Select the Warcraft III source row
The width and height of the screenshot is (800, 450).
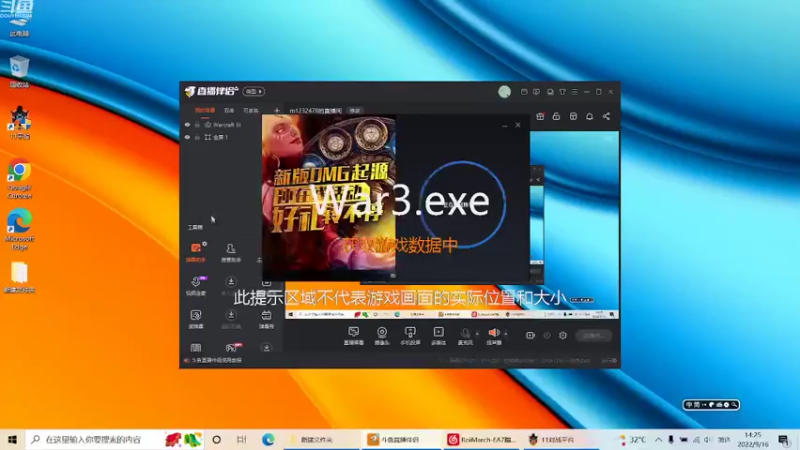pyautogui.click(x=221, y=124)
